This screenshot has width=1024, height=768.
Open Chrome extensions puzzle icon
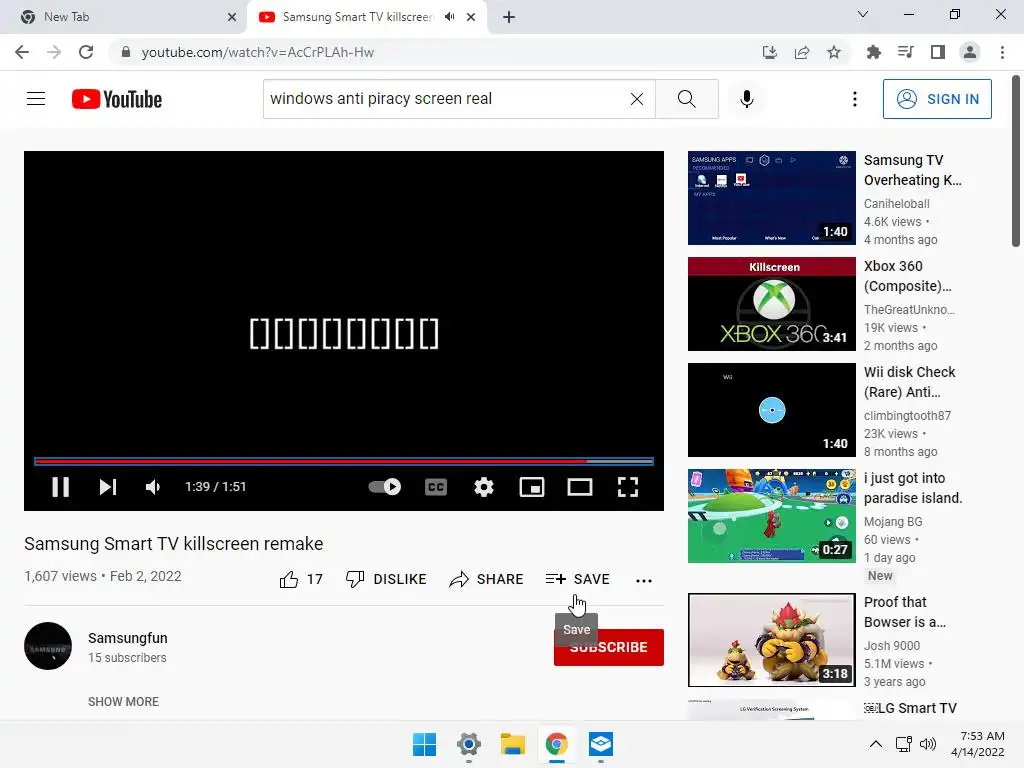point(873,52)
